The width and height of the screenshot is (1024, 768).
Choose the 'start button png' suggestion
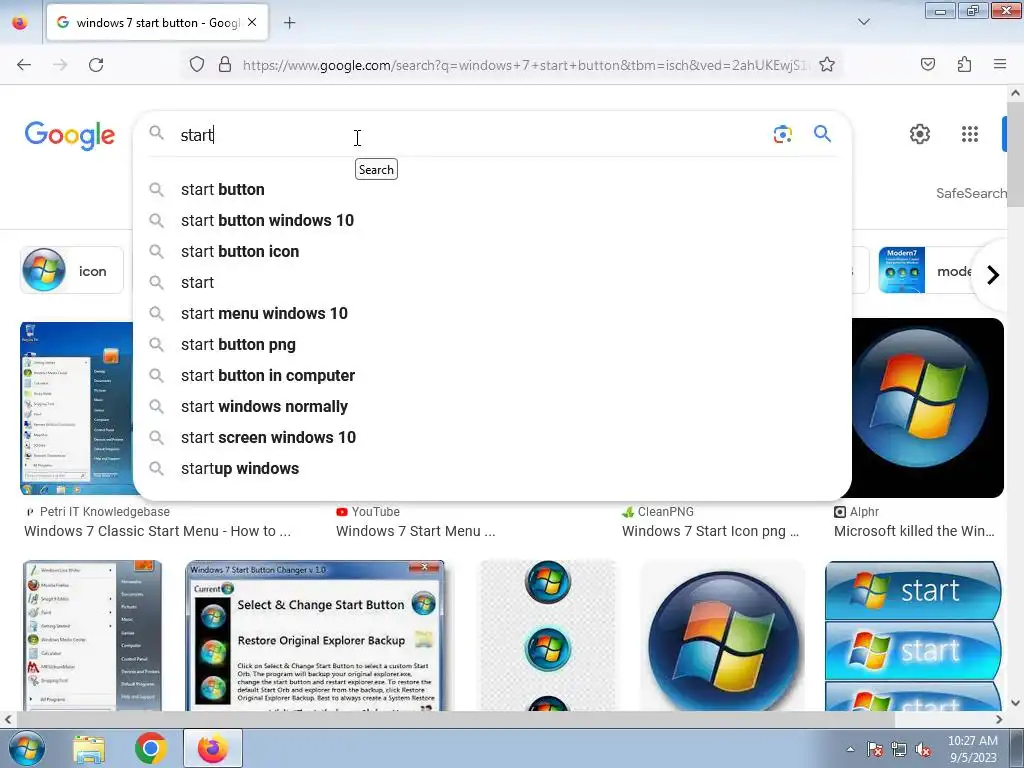(x=492, y=344)
